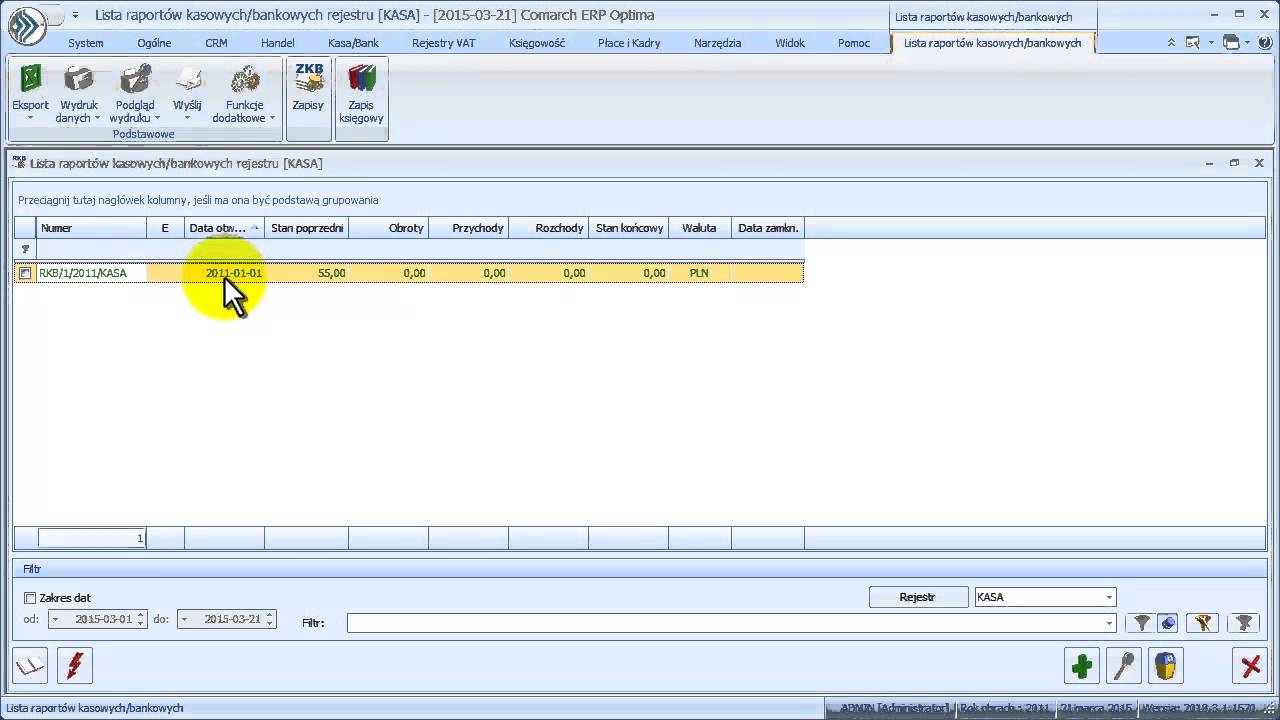
Task: Expand the arrow below Wyślij
Action: 187,118
